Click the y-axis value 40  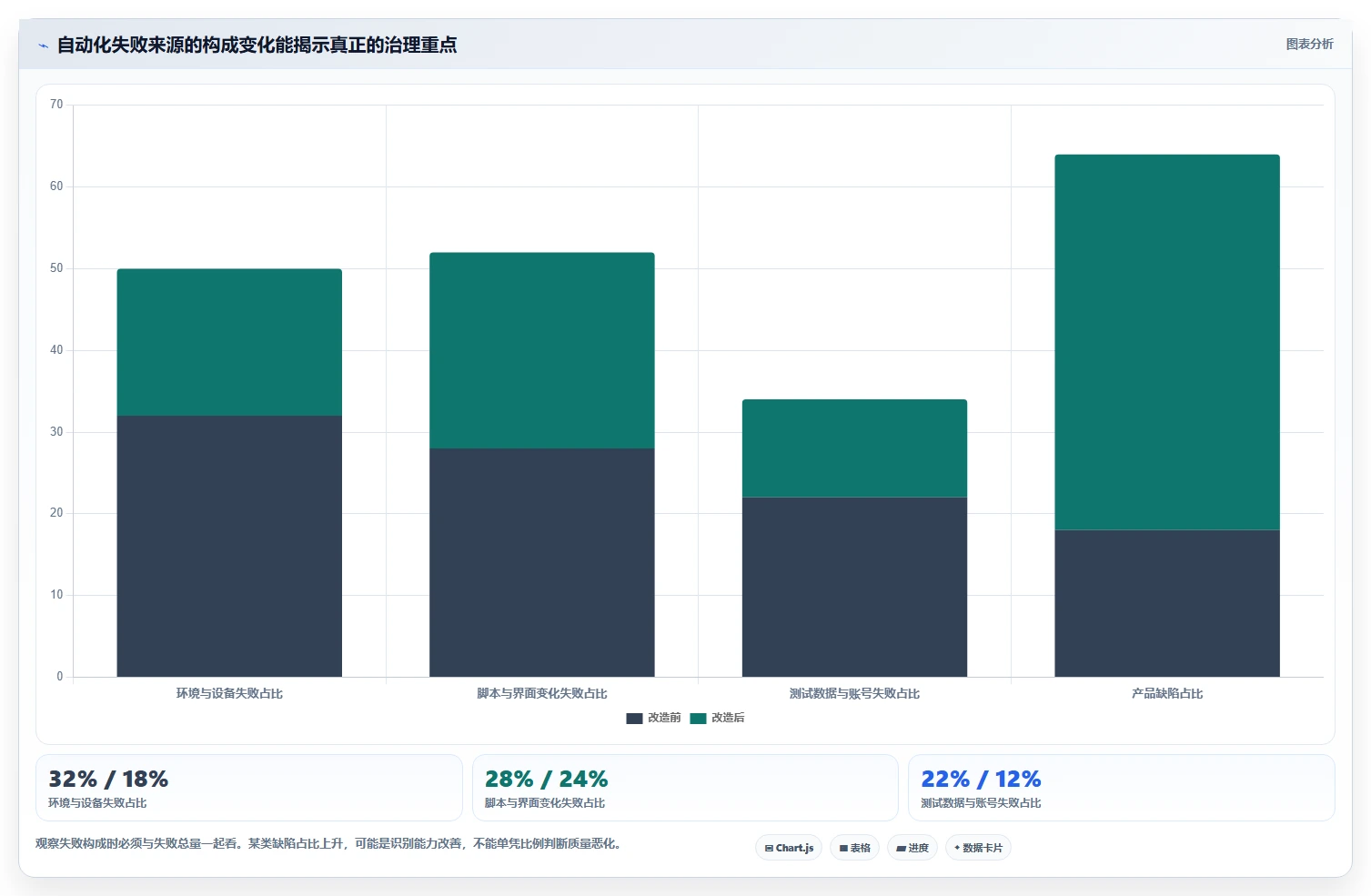pos(56,350)
